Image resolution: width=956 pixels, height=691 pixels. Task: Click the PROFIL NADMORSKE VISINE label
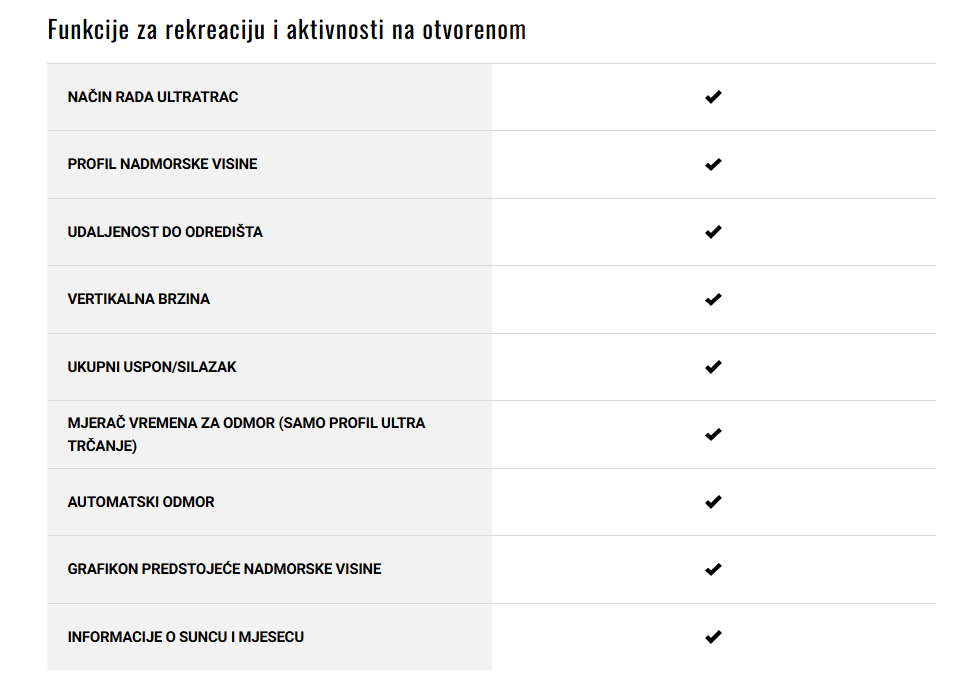point(162,164)
